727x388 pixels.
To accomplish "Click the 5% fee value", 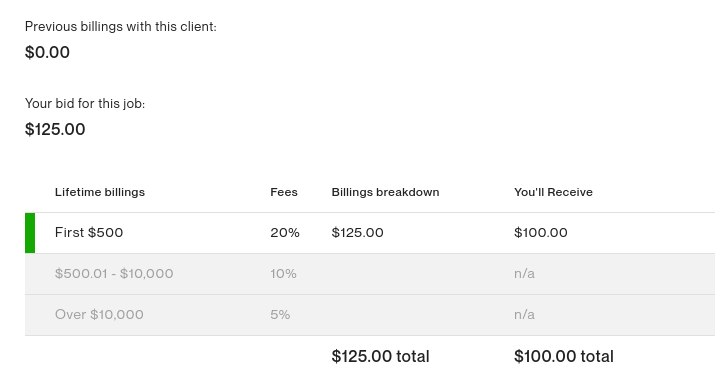I will point(280,314).
